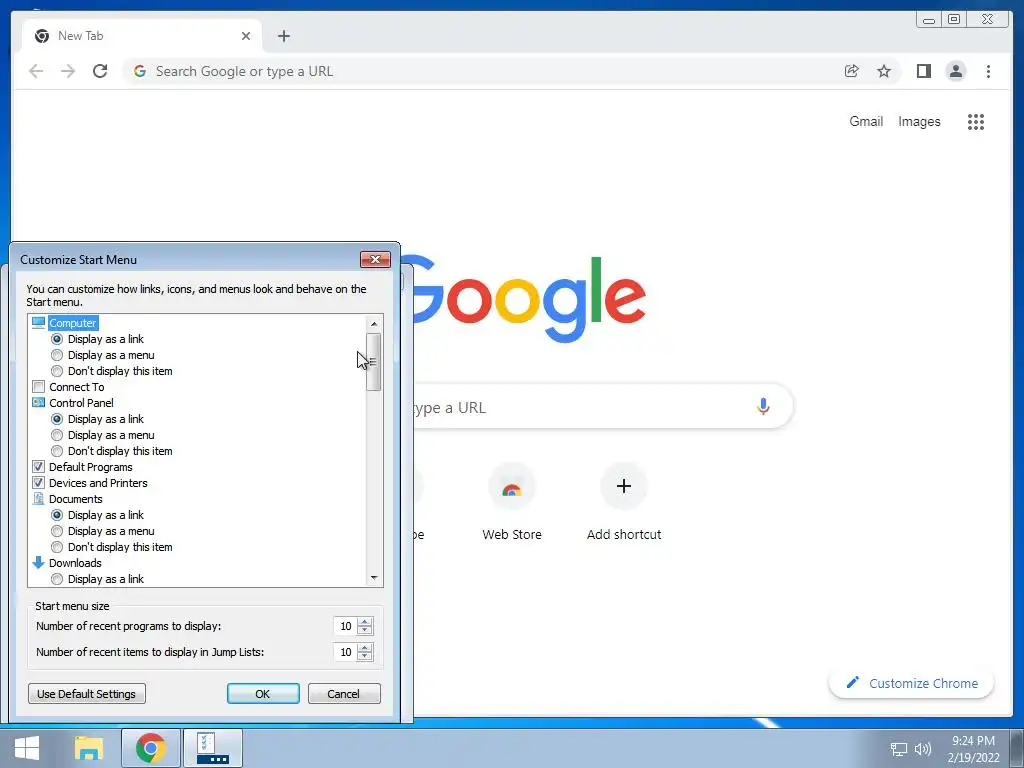Enable Connect To checkbox
The width and height of the screenshot is (1024, 768).
[x=39, y=387]
